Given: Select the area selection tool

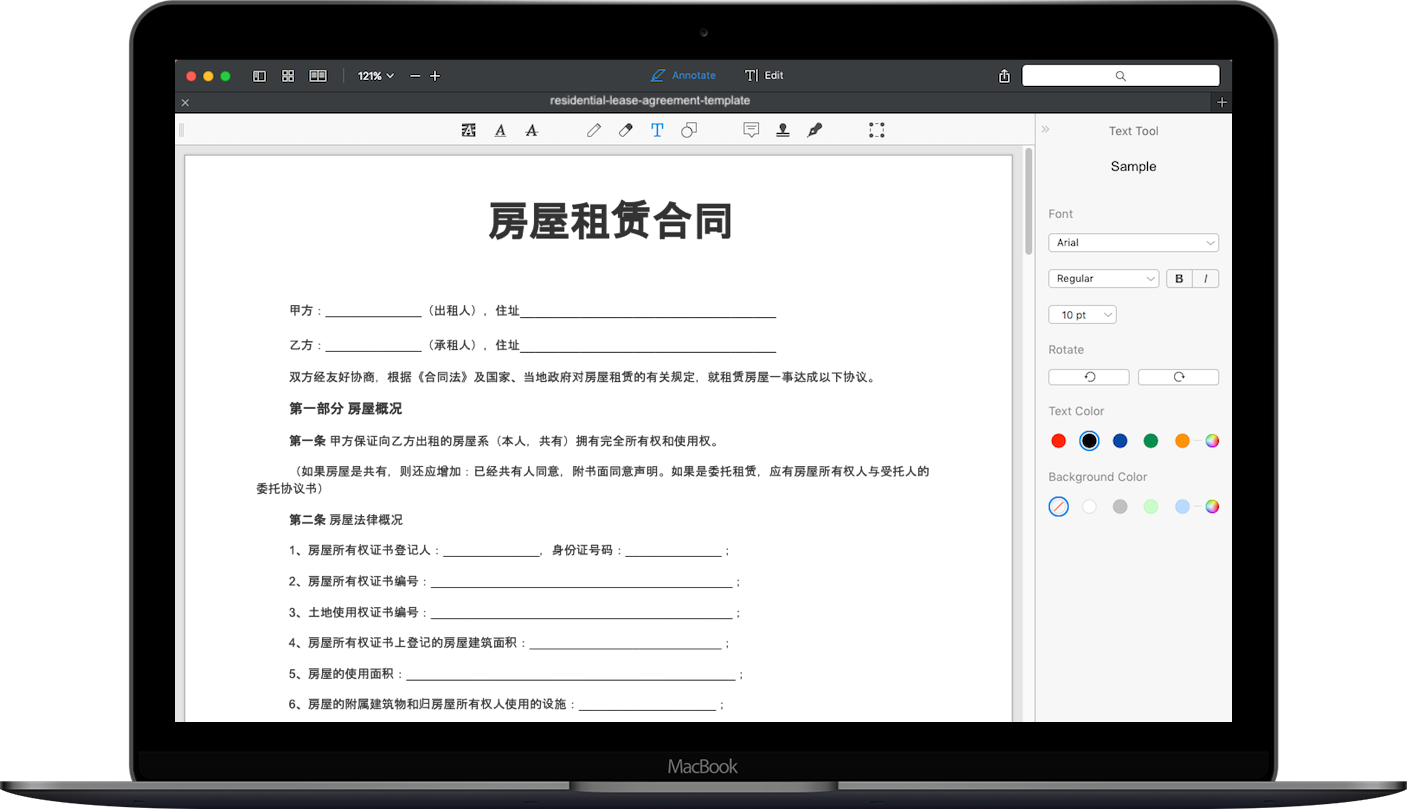Looking at the screenshot, I should point(877,130).
